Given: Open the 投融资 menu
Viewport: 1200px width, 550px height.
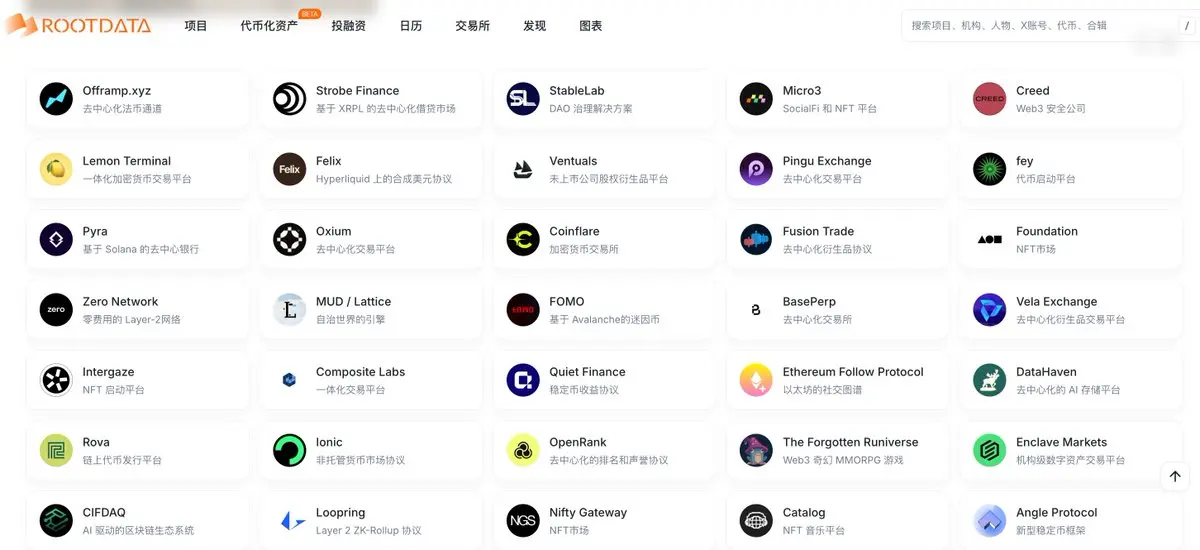Looking at the screenshot, I should pyautogui.click(x=348, y=26).
